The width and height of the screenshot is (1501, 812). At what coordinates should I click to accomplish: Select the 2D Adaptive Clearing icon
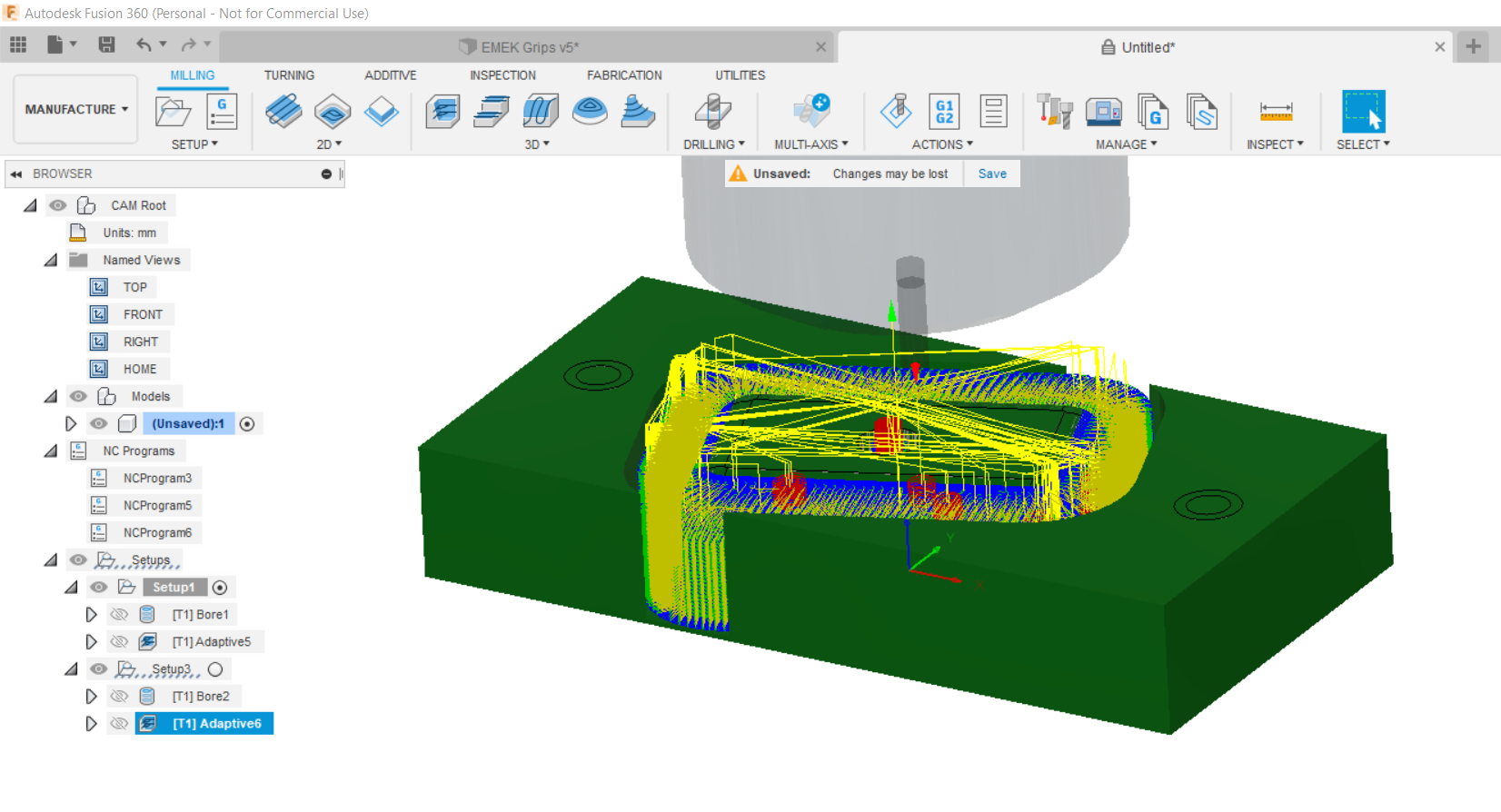(x=283, y=112)
